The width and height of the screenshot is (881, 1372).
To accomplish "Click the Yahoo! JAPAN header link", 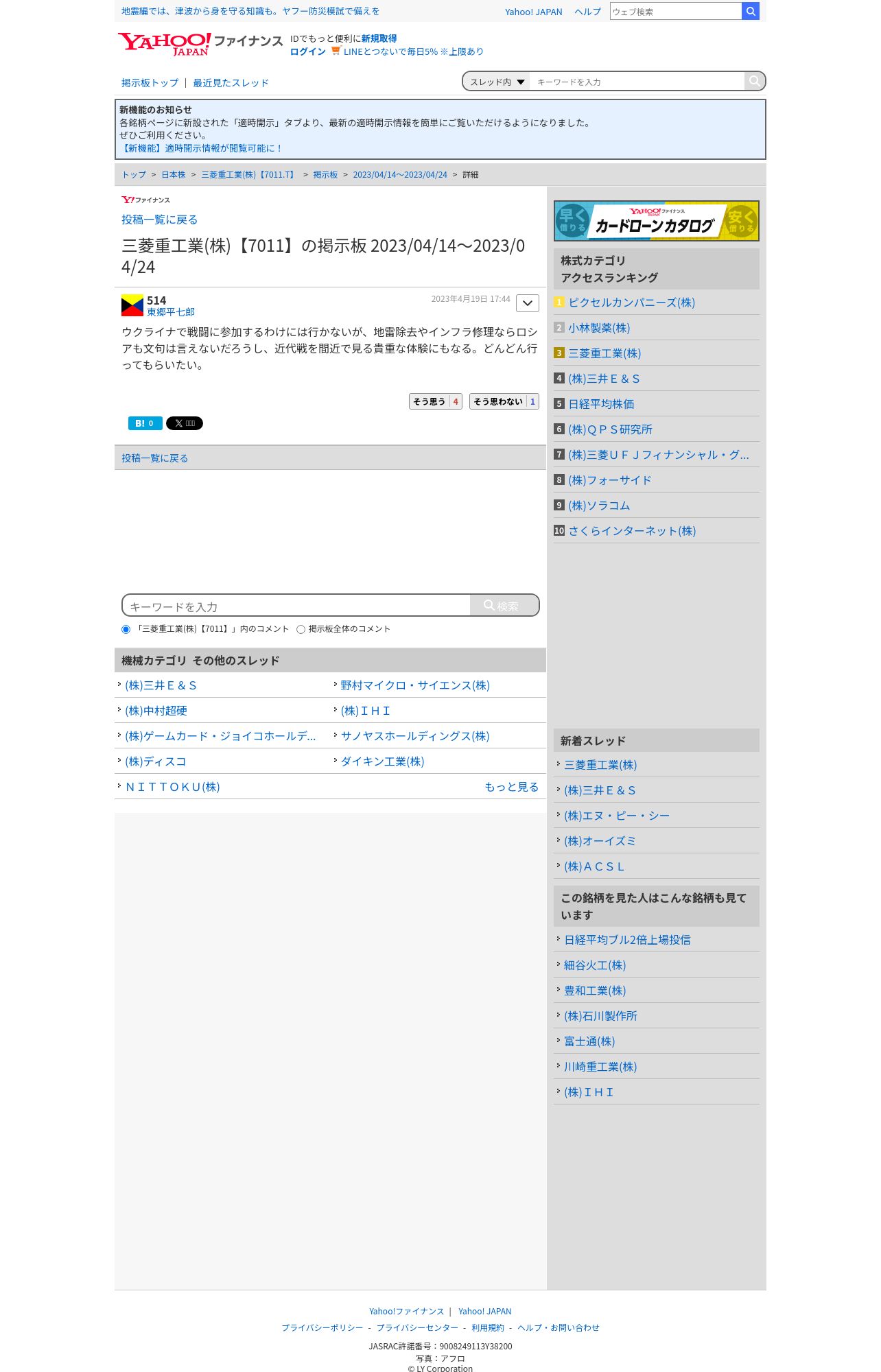I will 533,12.
